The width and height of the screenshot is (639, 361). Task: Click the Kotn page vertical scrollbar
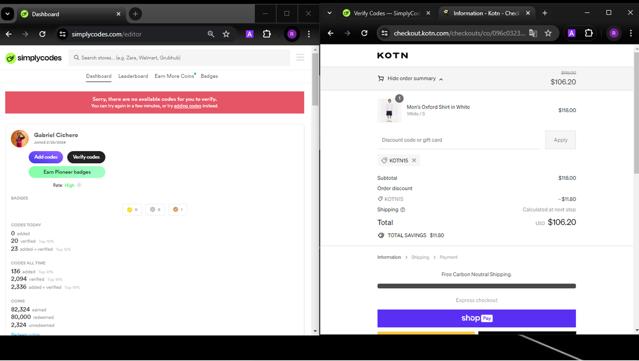pos(636,112)
